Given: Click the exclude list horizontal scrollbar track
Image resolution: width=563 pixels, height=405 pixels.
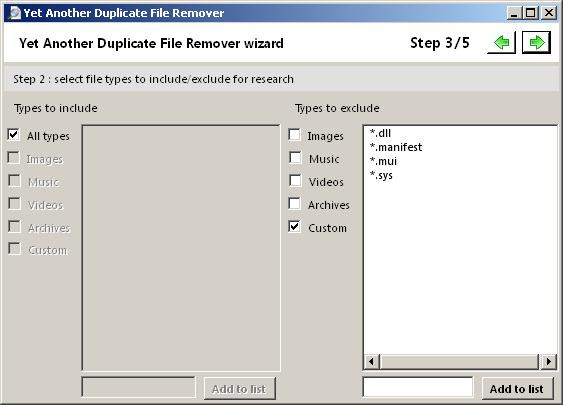Looking at the screenshot, I should pyautogui.click(x=460, y=362).
